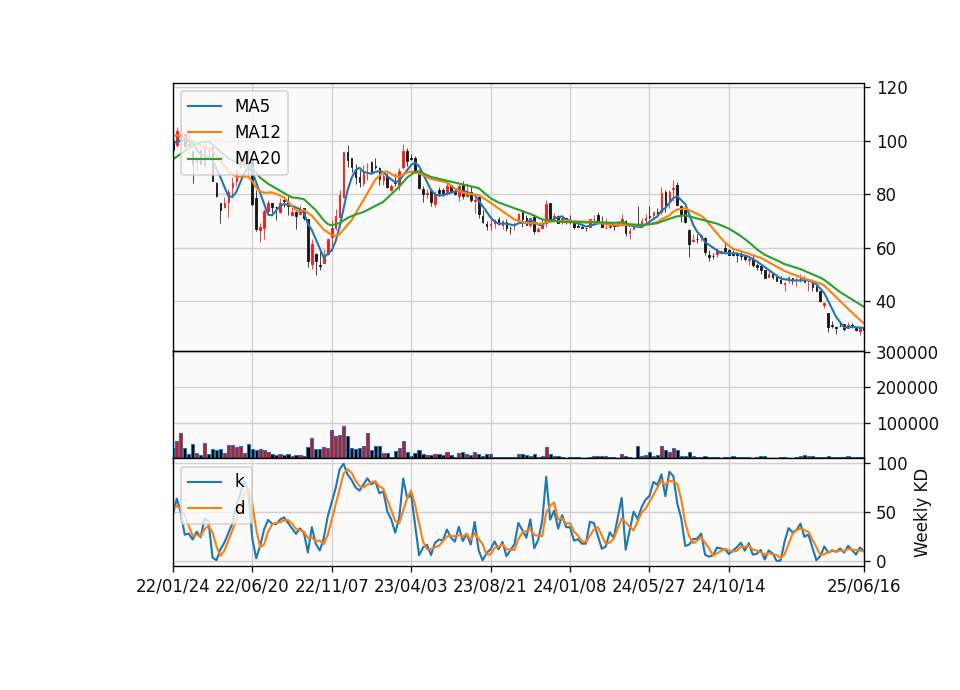Click the 50 KD axis value
This screenshot has height=690, width=960.
tap(887, 513)
